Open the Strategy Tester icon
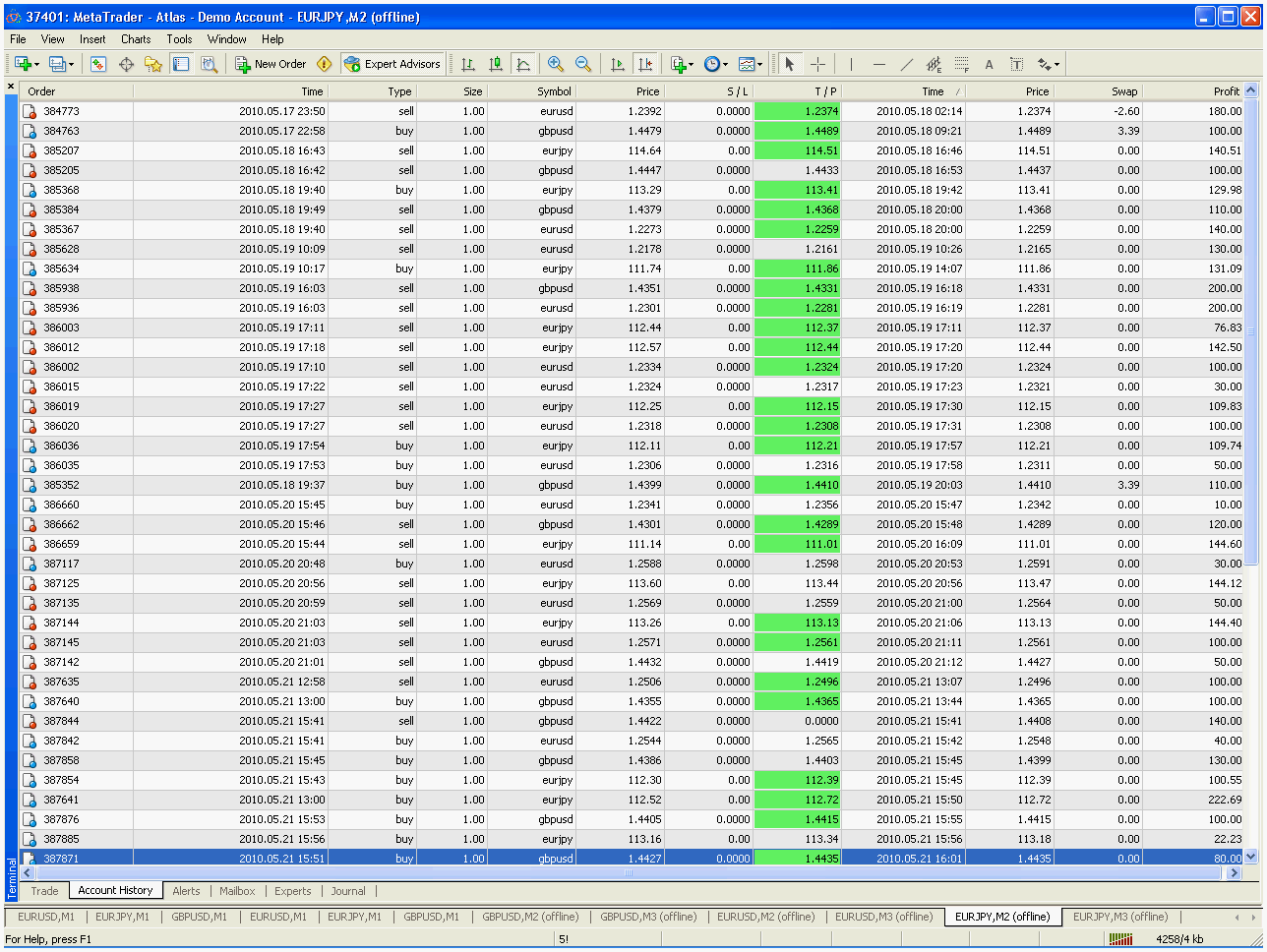Image resolution: width=1267 pixels, height=952 pixels. [x=209, y=64]
